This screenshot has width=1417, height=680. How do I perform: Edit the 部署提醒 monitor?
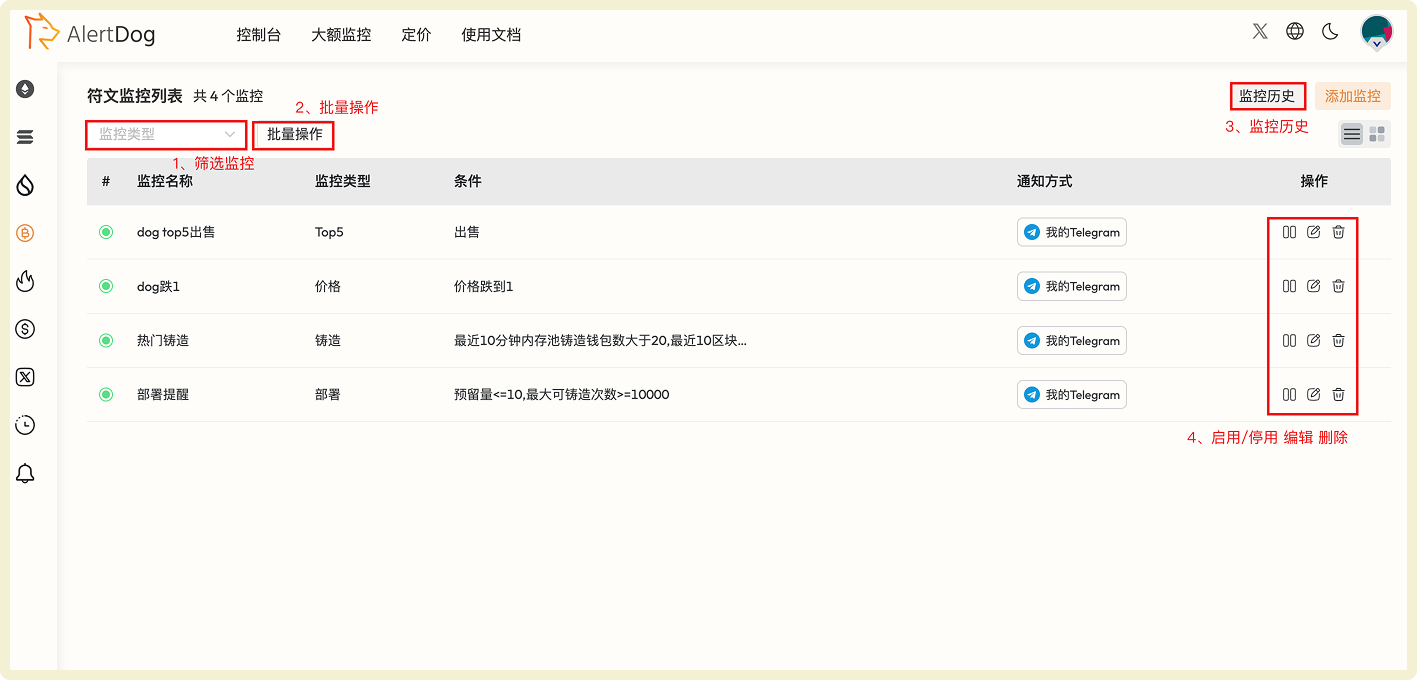pyautogui.click(x=1313, y=394)
